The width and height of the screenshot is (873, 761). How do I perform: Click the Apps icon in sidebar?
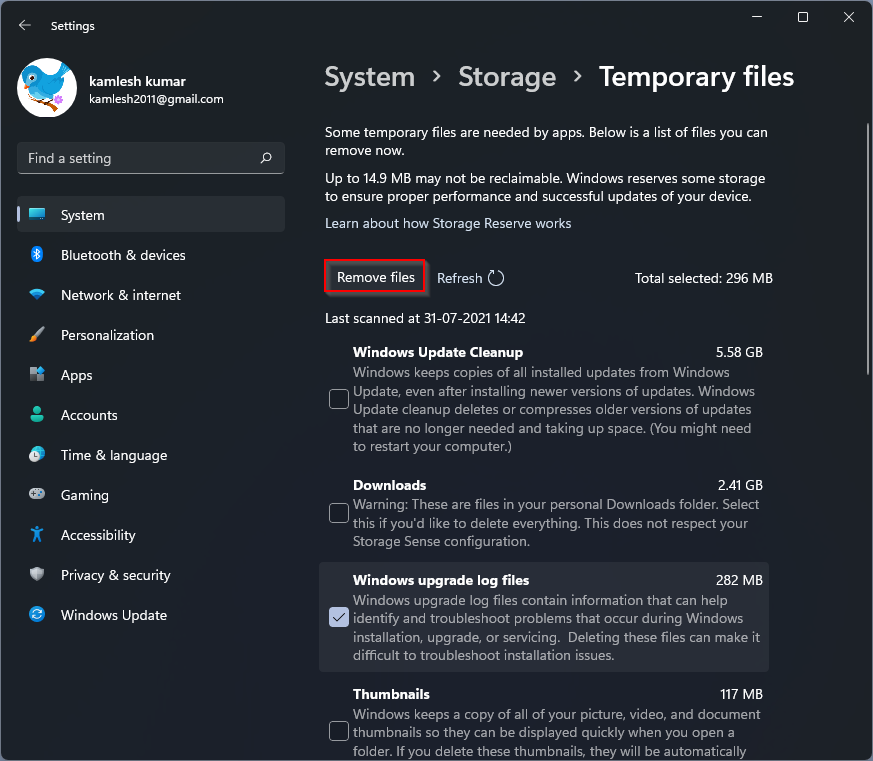click(37, 375)
